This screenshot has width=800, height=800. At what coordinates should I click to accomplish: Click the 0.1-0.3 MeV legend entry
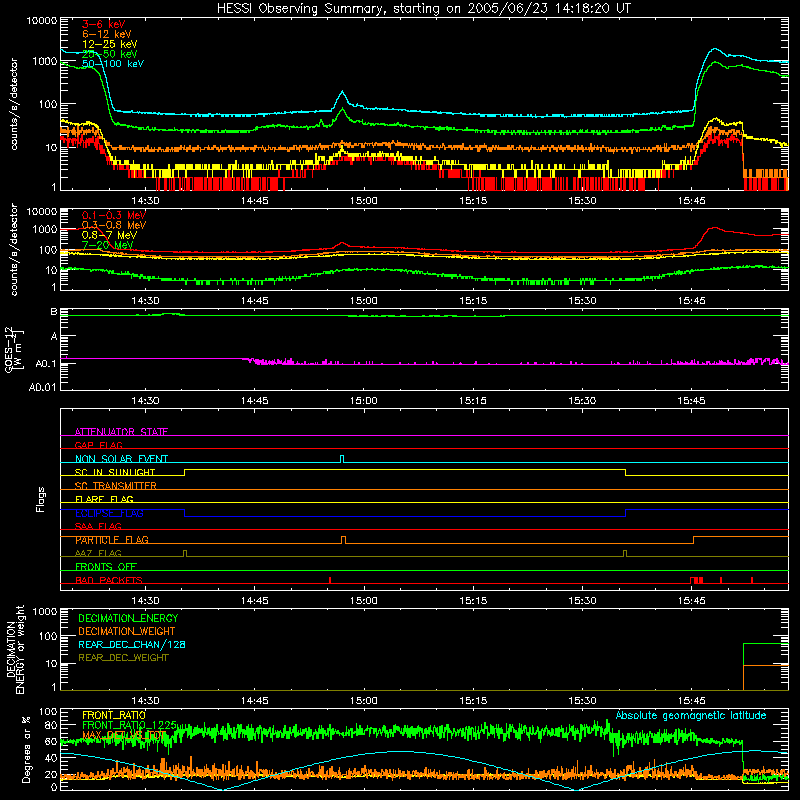pos(114,215)
